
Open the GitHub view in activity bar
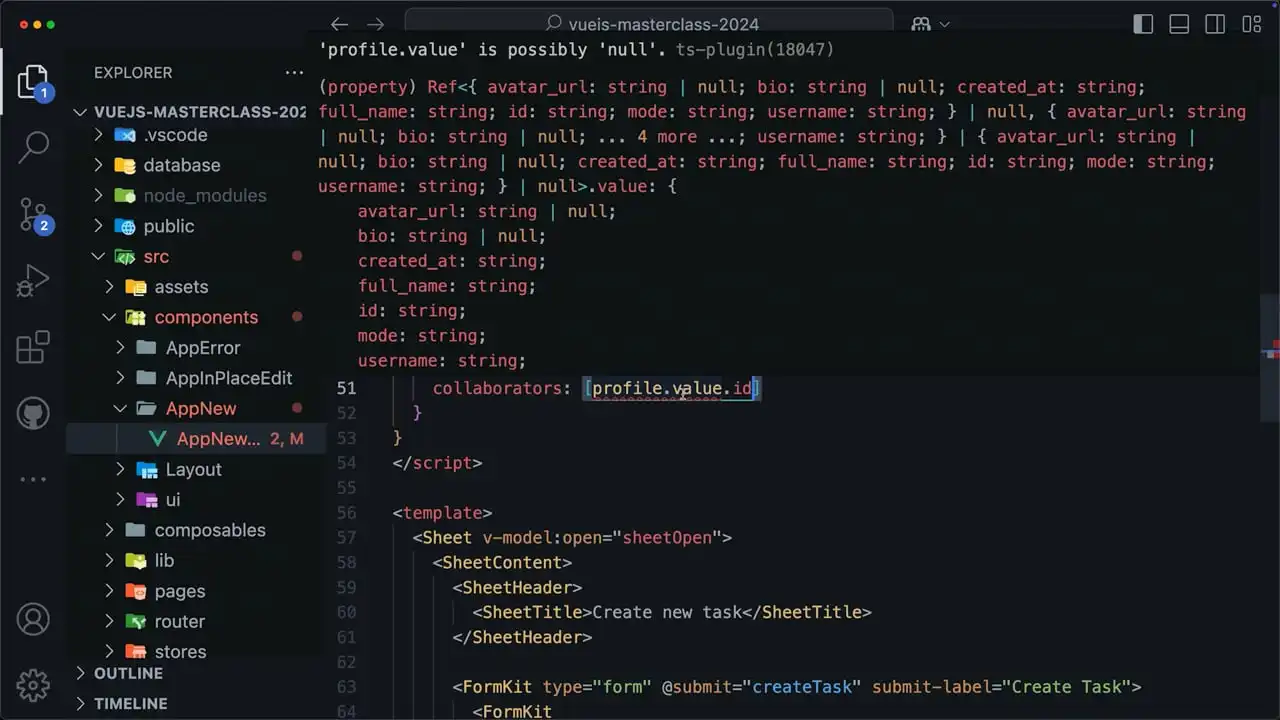(x=33, y=413)
